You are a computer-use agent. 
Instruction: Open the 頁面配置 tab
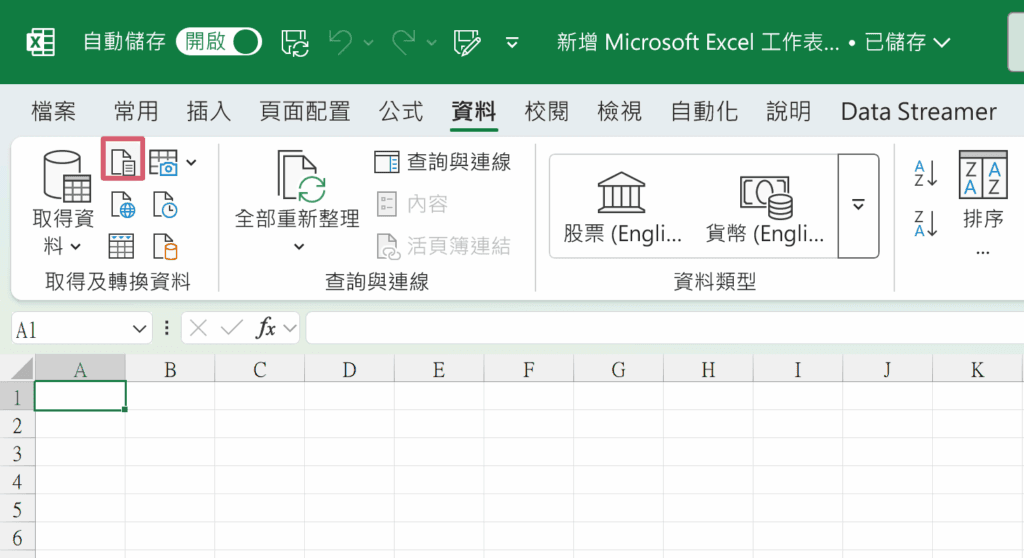304,111
